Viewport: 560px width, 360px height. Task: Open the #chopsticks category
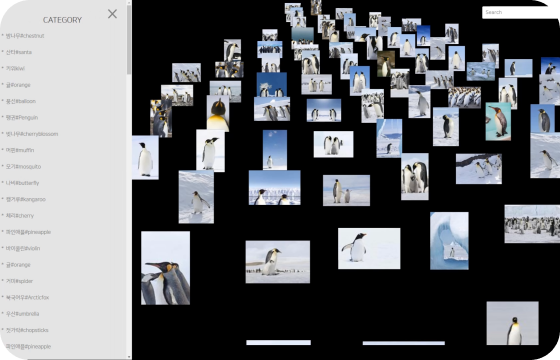click(x=27, y=330)
